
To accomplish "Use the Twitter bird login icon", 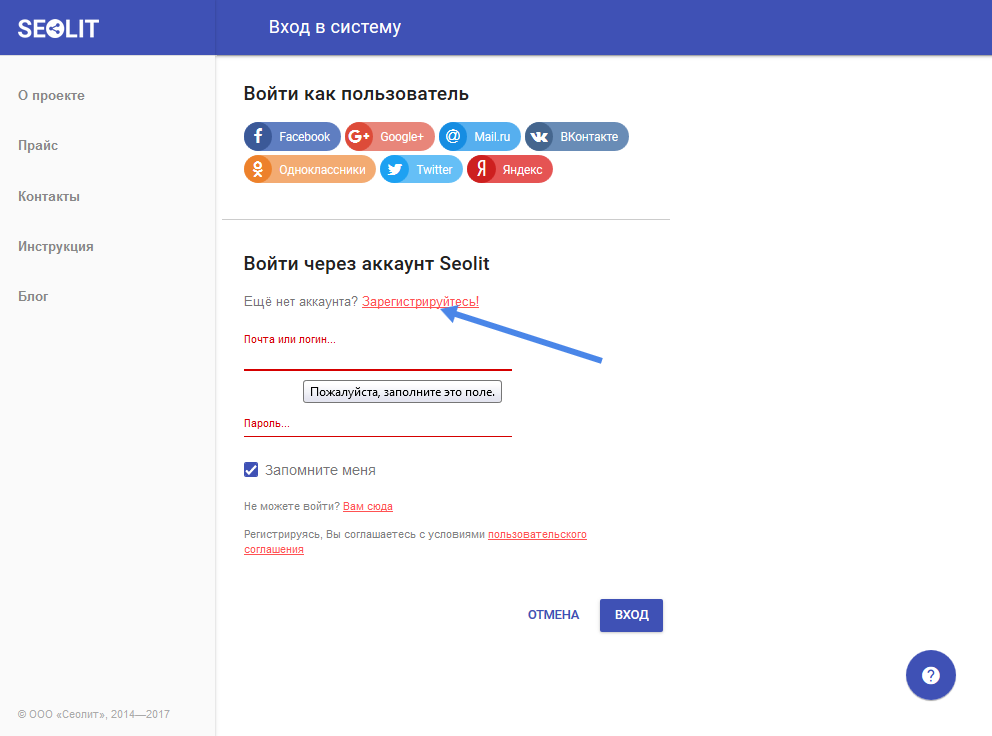I will click(396, 170).
